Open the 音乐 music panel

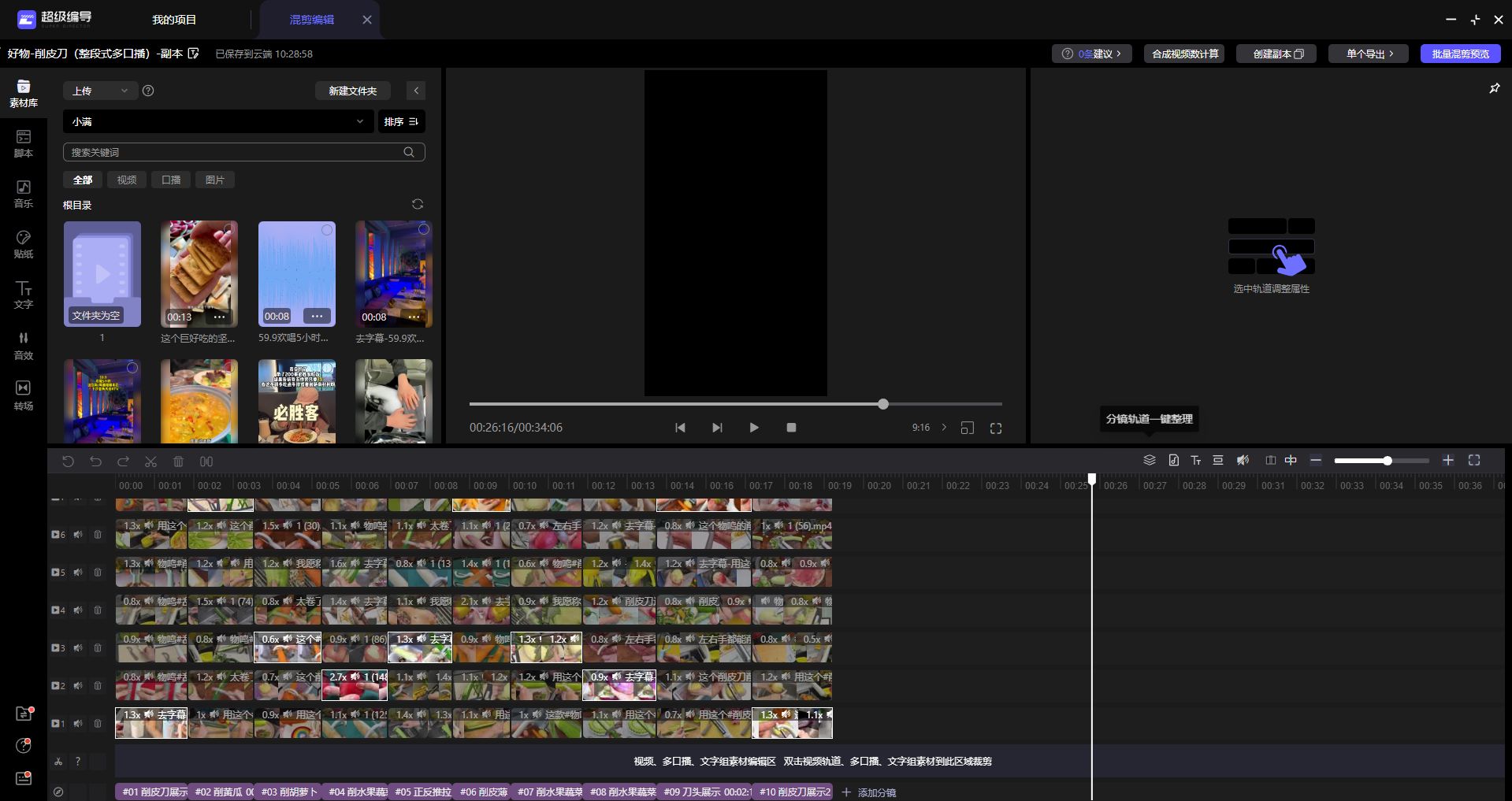(24, 195)
